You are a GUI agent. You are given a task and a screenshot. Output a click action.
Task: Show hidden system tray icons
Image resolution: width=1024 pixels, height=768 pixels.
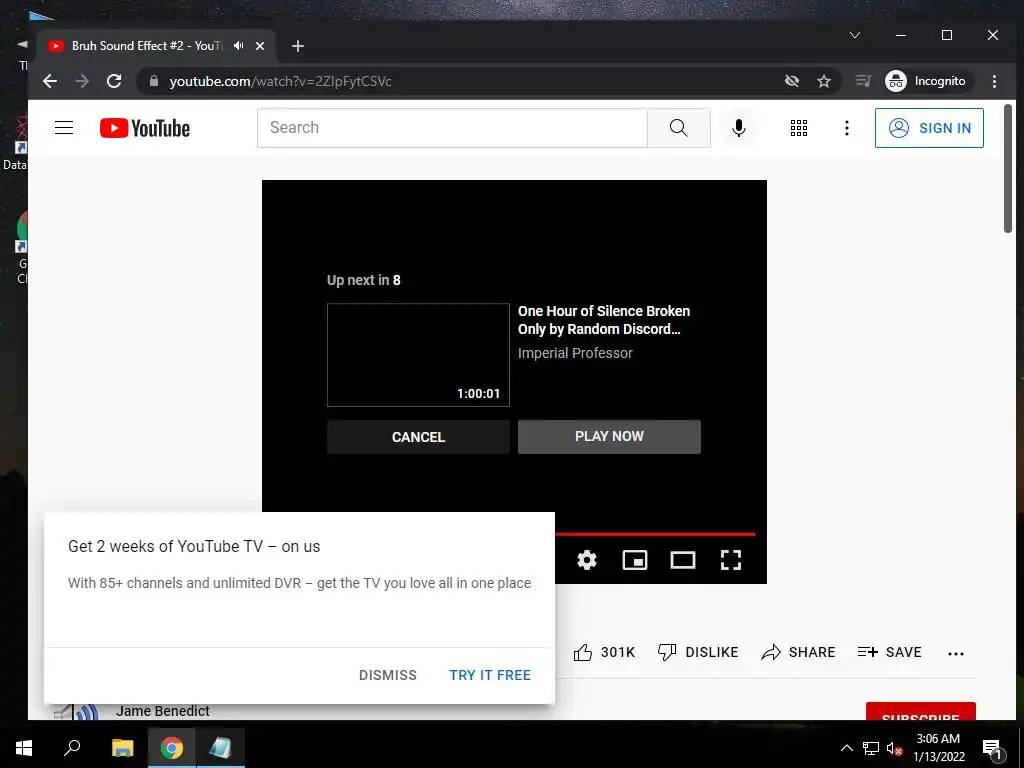846,748
